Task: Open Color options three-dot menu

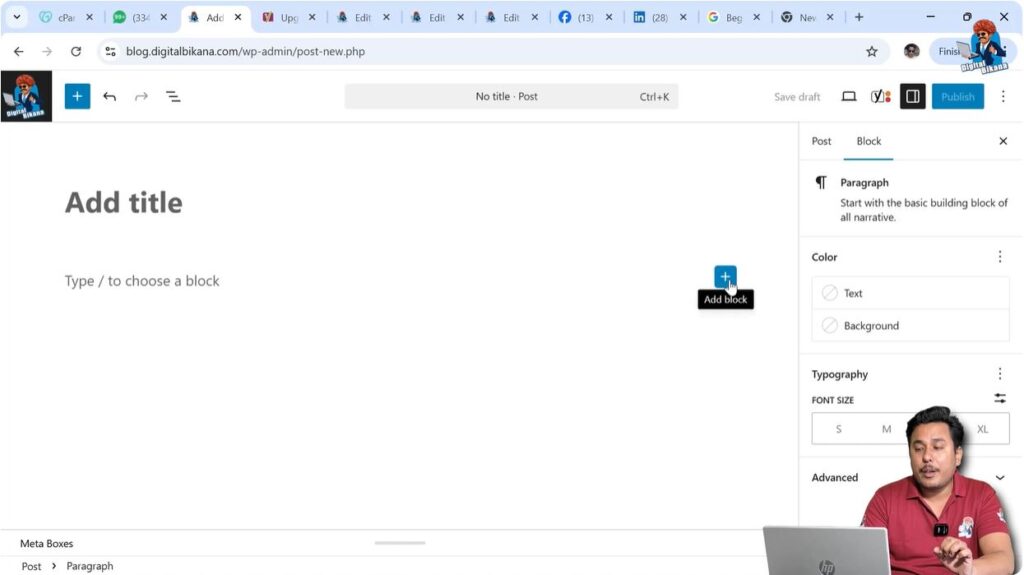Action: pos(1000,257)
